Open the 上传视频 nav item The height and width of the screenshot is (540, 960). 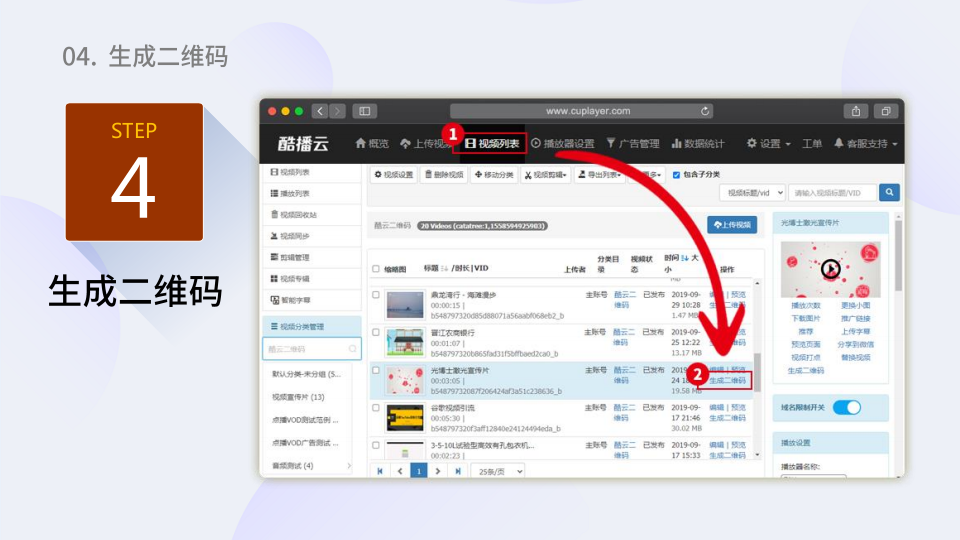pos(426,143)
